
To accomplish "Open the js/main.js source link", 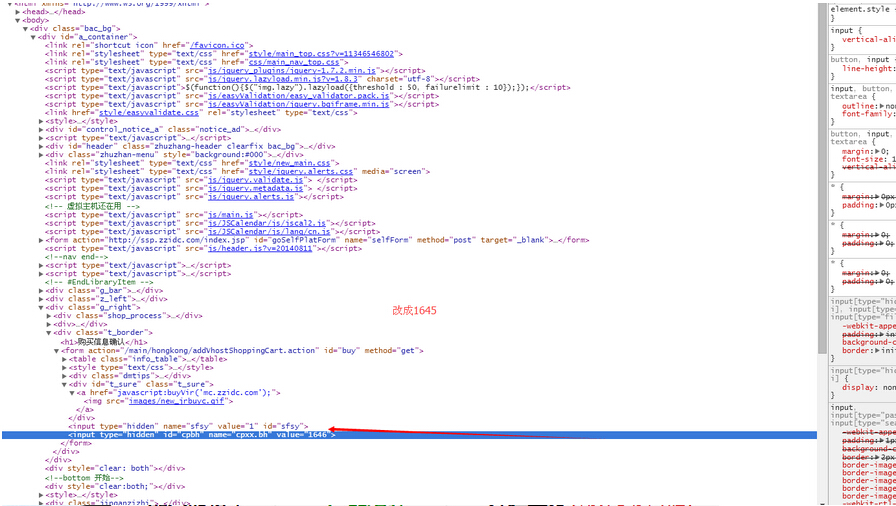I will 230,215.
